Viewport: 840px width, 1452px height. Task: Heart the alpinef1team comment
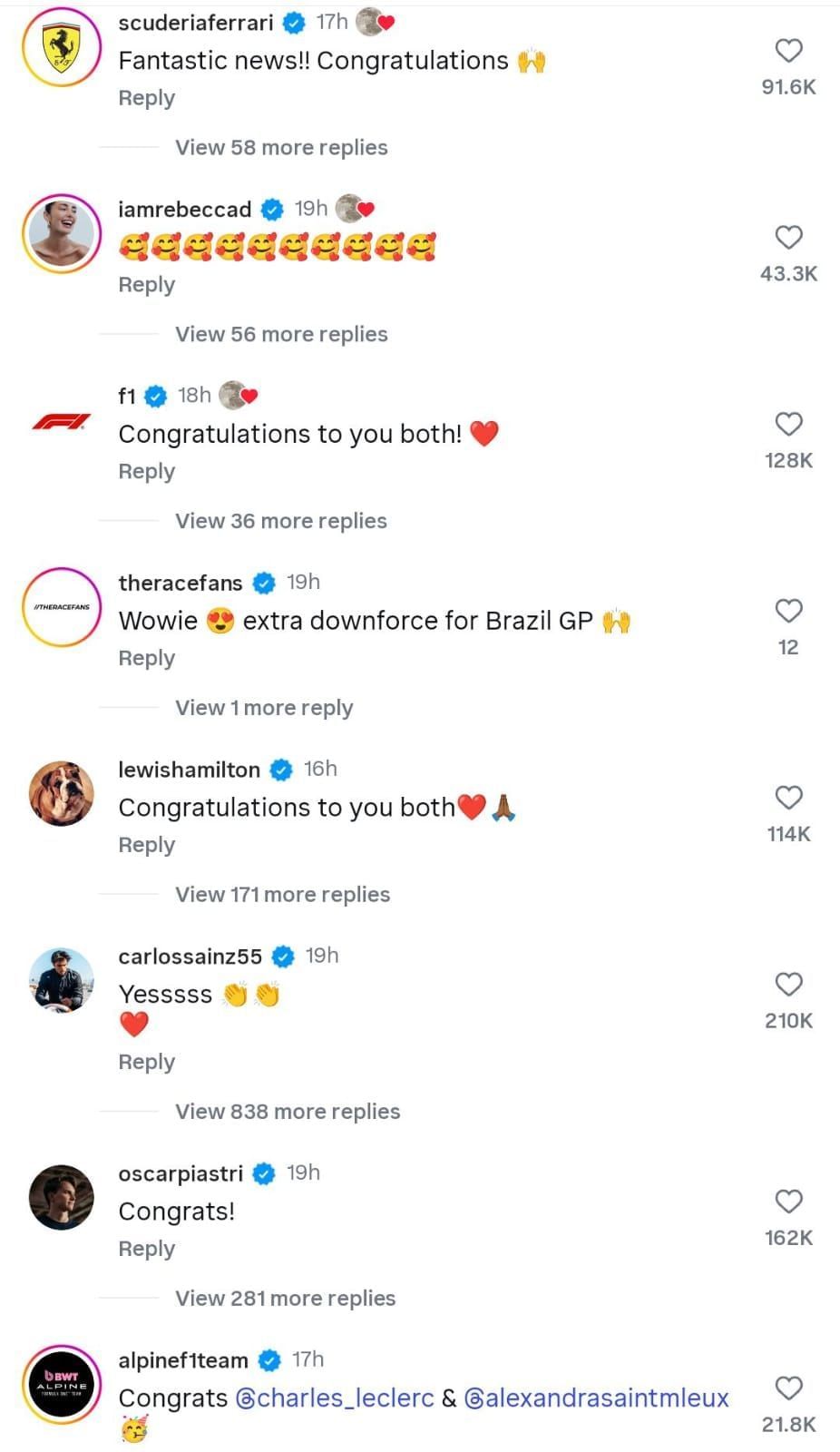point(788,1388)
